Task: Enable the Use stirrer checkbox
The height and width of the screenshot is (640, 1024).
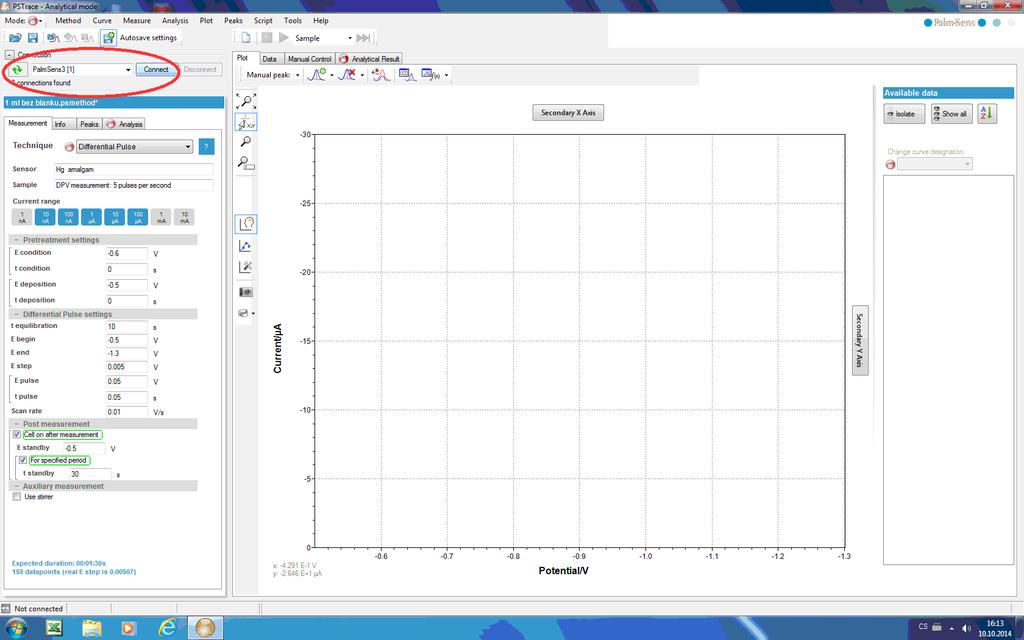Action: pyautogui.click(x=16, y=497)
